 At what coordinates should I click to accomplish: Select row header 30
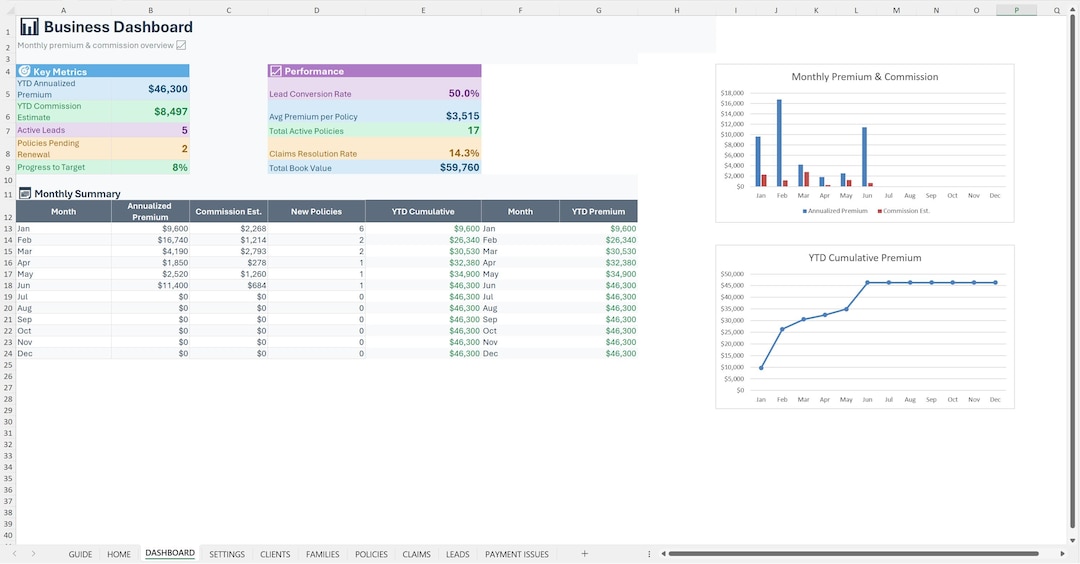tap(8, 421)
